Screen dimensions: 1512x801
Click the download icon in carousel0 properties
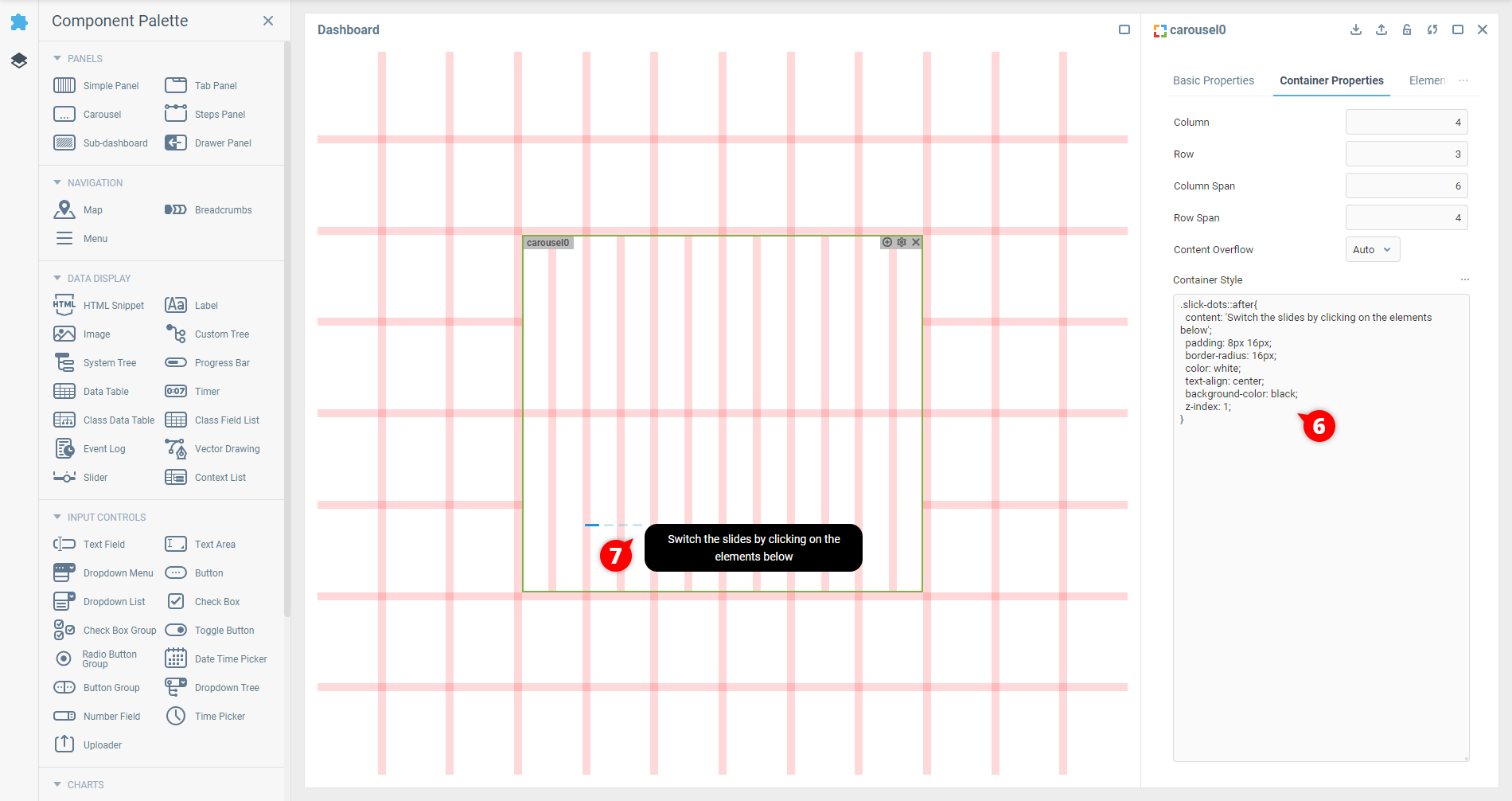coord(1356,30)
